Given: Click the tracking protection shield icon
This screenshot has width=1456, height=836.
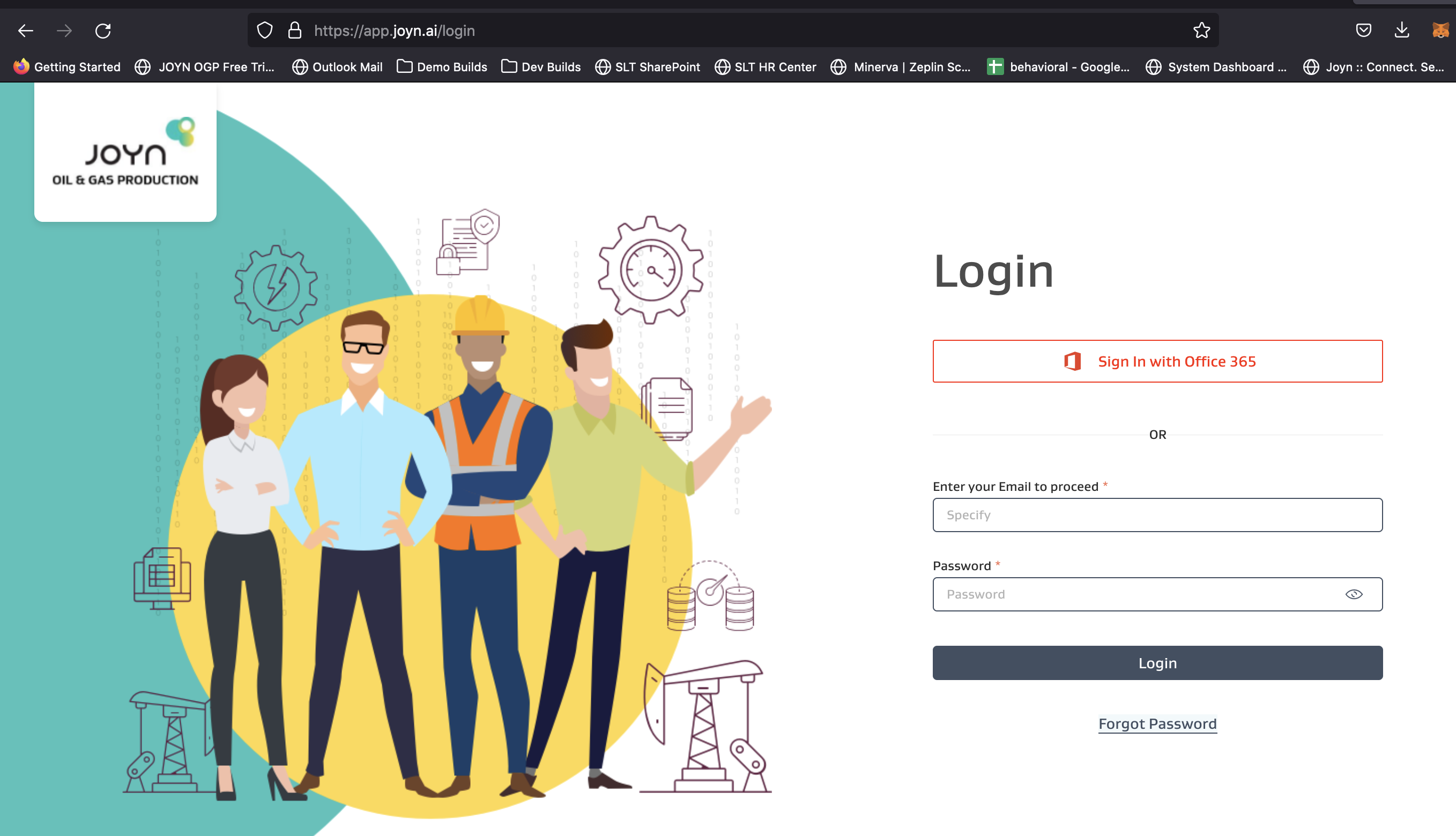Looking at the screenshot, I should coord(264,31).
